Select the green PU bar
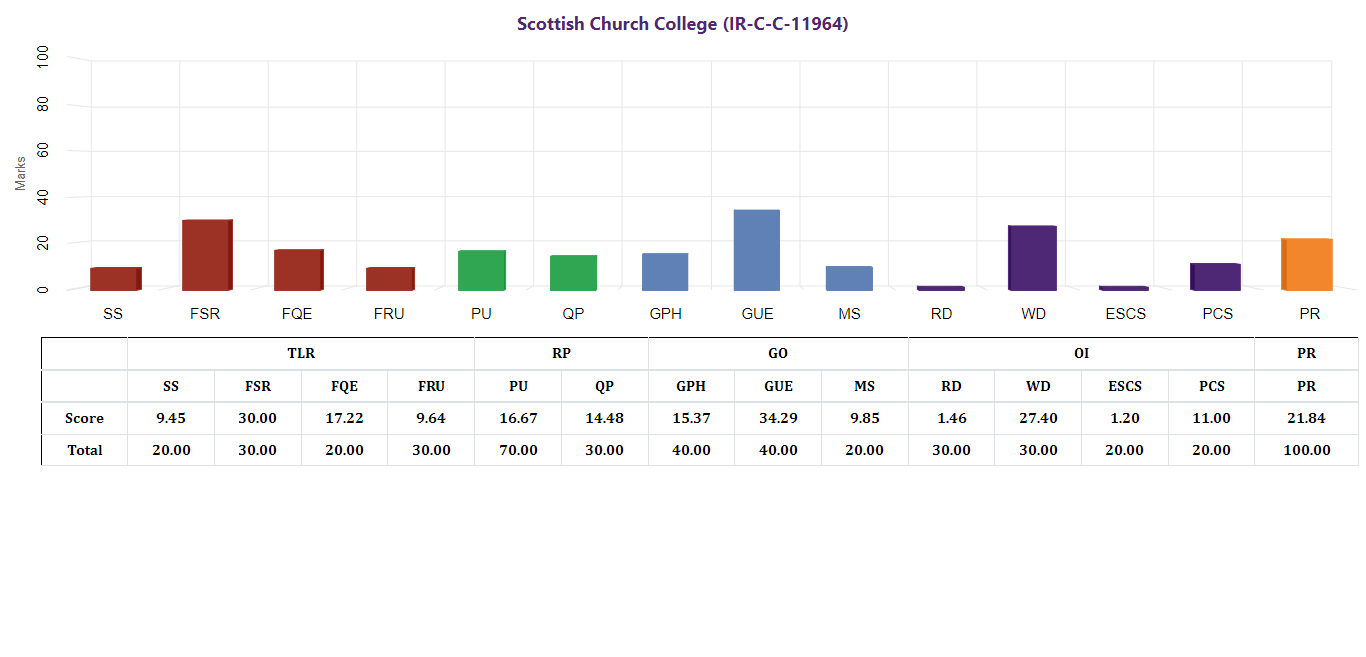 pyautogui.click(x=481, y=270)
